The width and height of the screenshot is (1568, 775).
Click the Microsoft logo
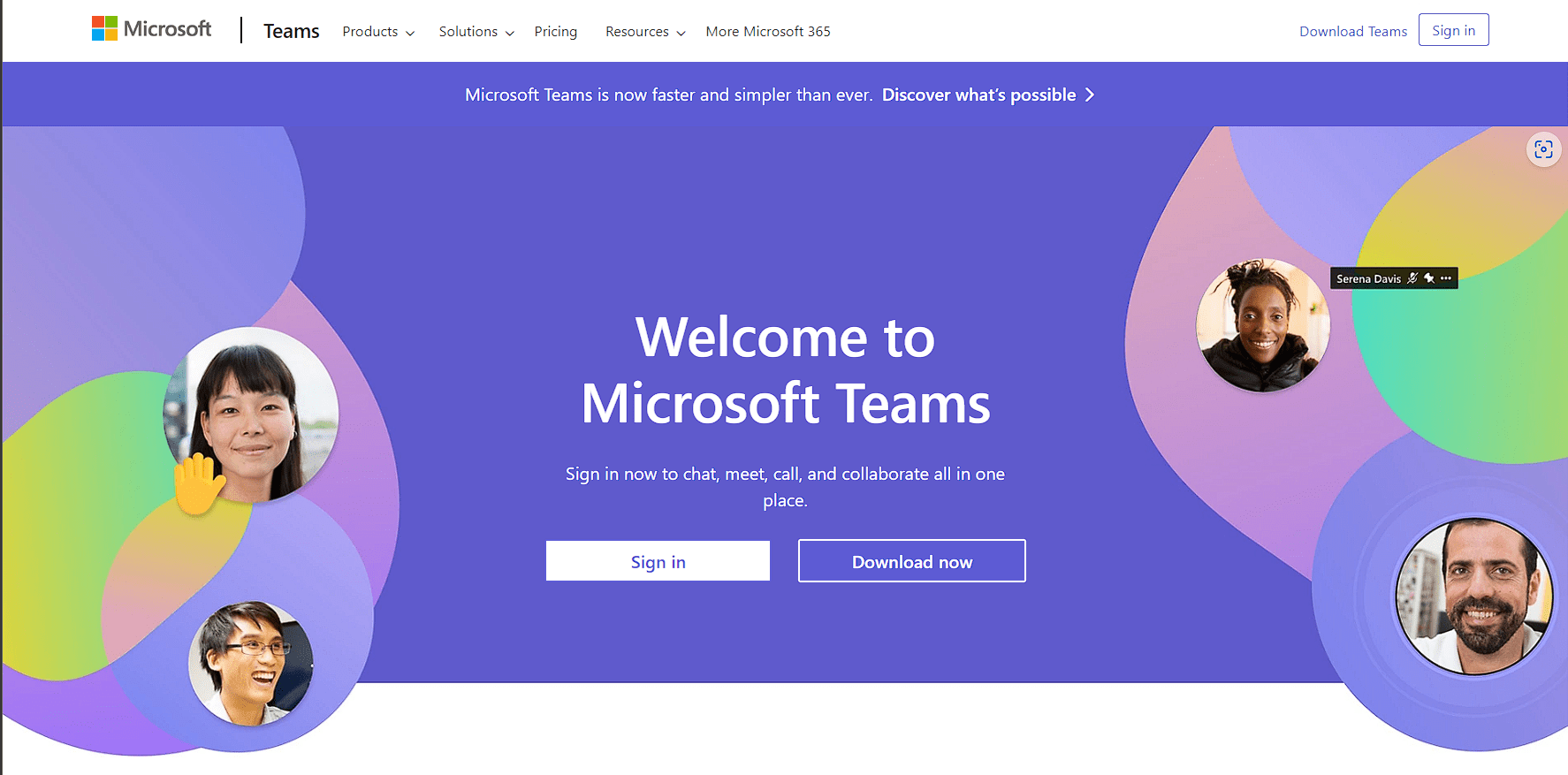point(151,29)
